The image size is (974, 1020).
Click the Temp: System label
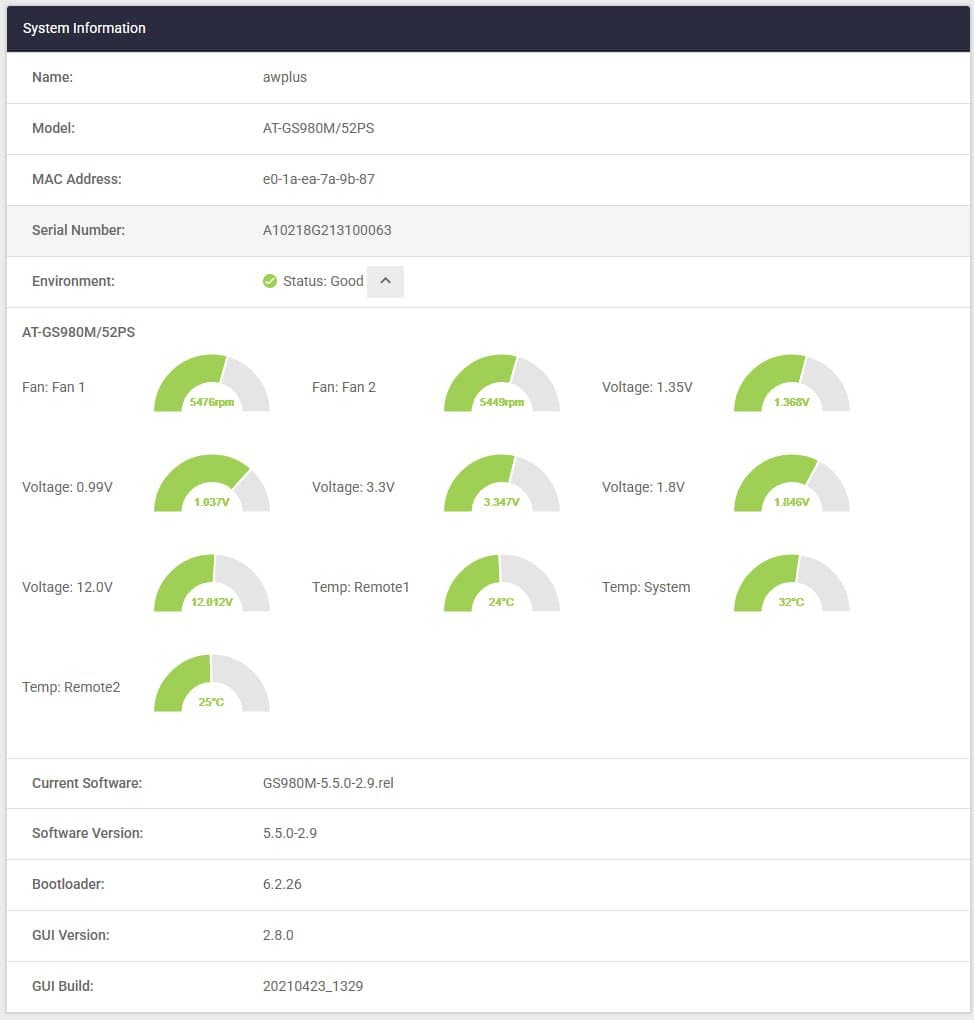pyautogui.click(x=646, y=587)
